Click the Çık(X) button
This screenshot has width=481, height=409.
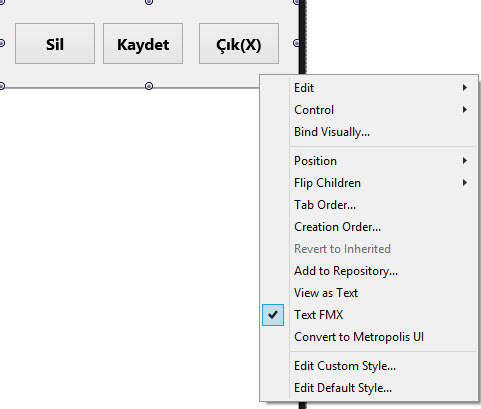(x=239, y=43)
